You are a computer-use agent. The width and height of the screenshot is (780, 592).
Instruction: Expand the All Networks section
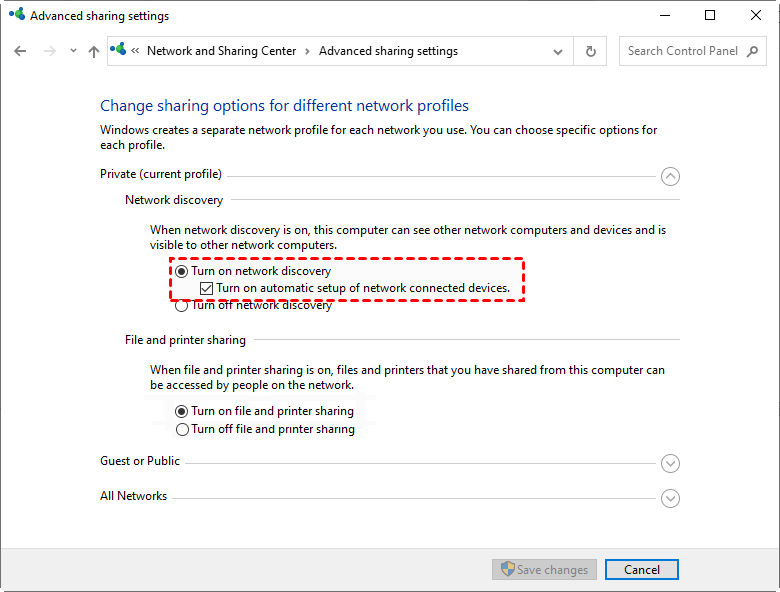[670, 498]
